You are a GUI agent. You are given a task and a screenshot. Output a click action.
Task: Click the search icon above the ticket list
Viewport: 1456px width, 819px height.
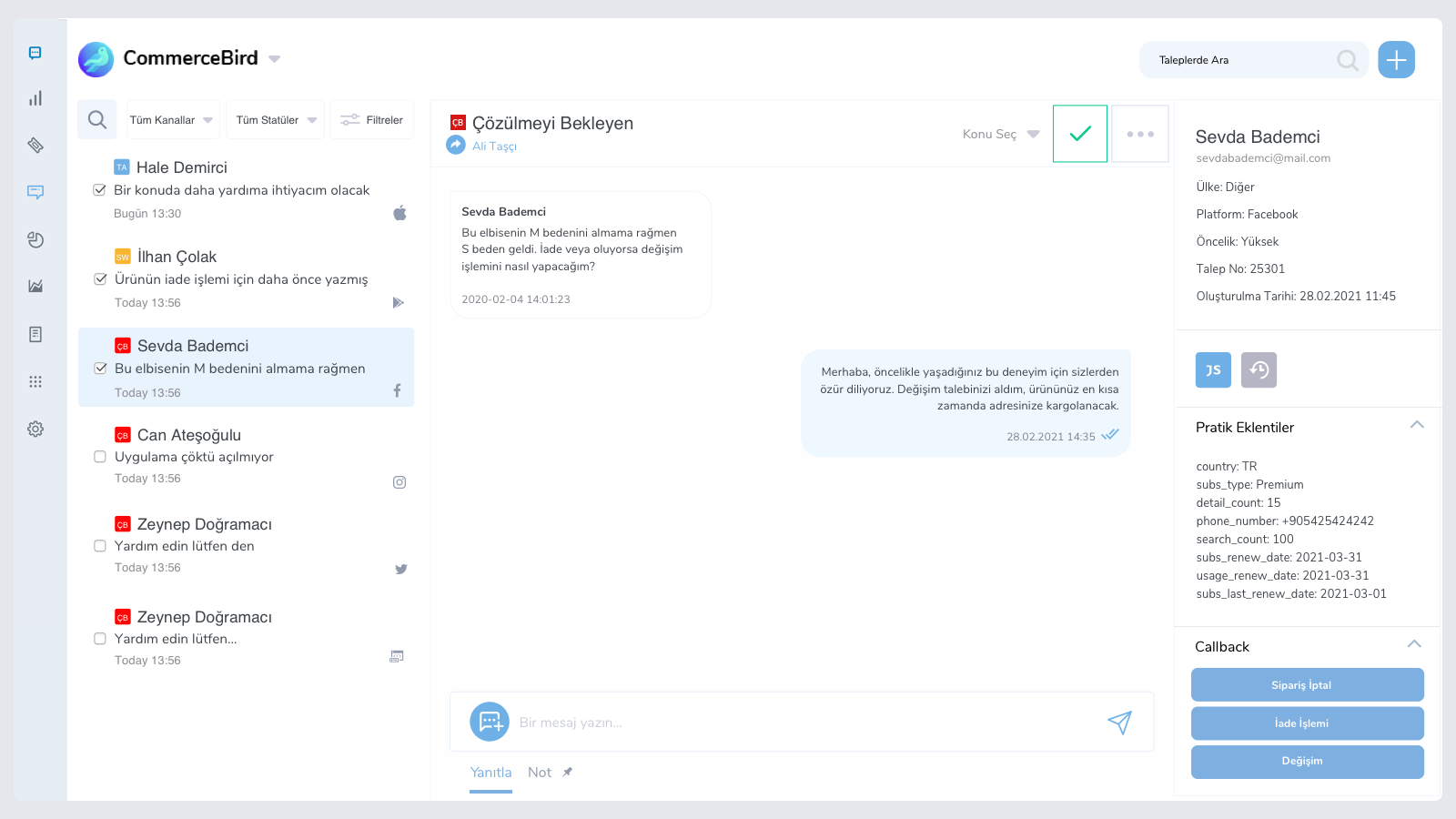97,119
